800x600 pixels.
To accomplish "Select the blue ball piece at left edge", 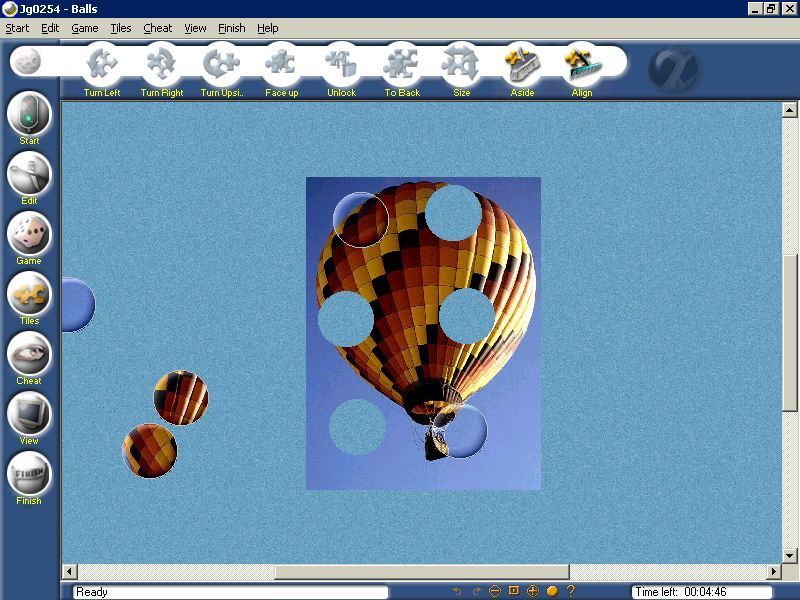I will pyautogui.click(x=79, y=305).
